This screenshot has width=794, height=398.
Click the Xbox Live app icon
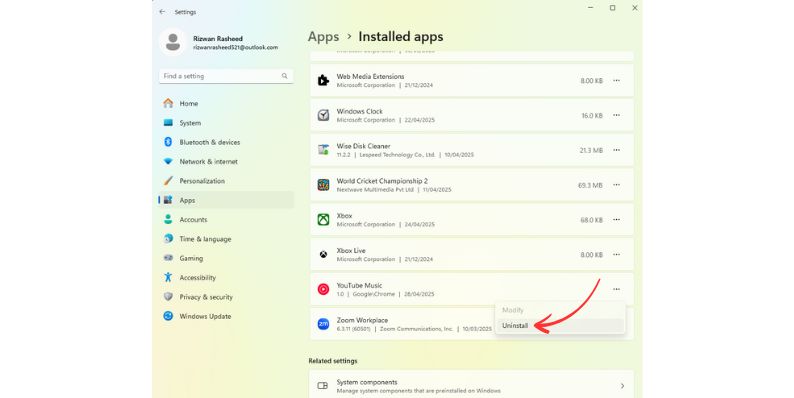323,254
